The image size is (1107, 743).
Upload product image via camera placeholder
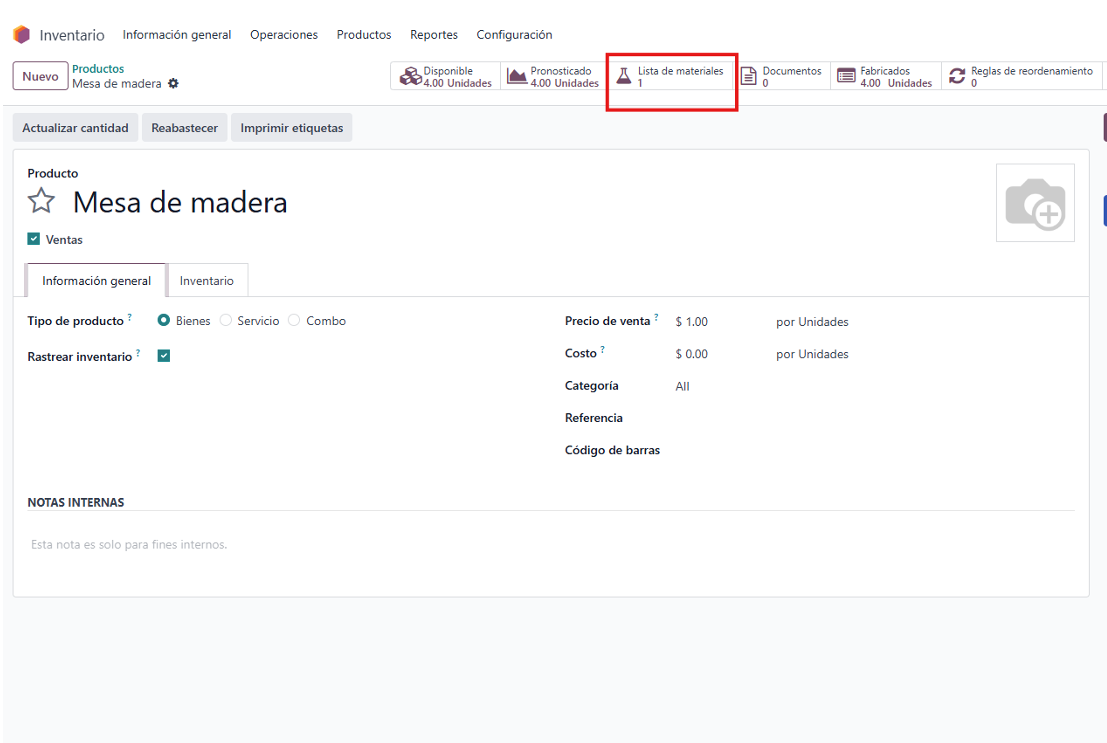[1035, 203]
